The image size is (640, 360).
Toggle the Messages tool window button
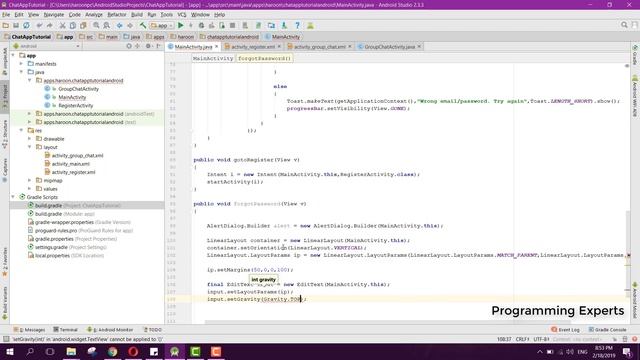click(29, 329)
